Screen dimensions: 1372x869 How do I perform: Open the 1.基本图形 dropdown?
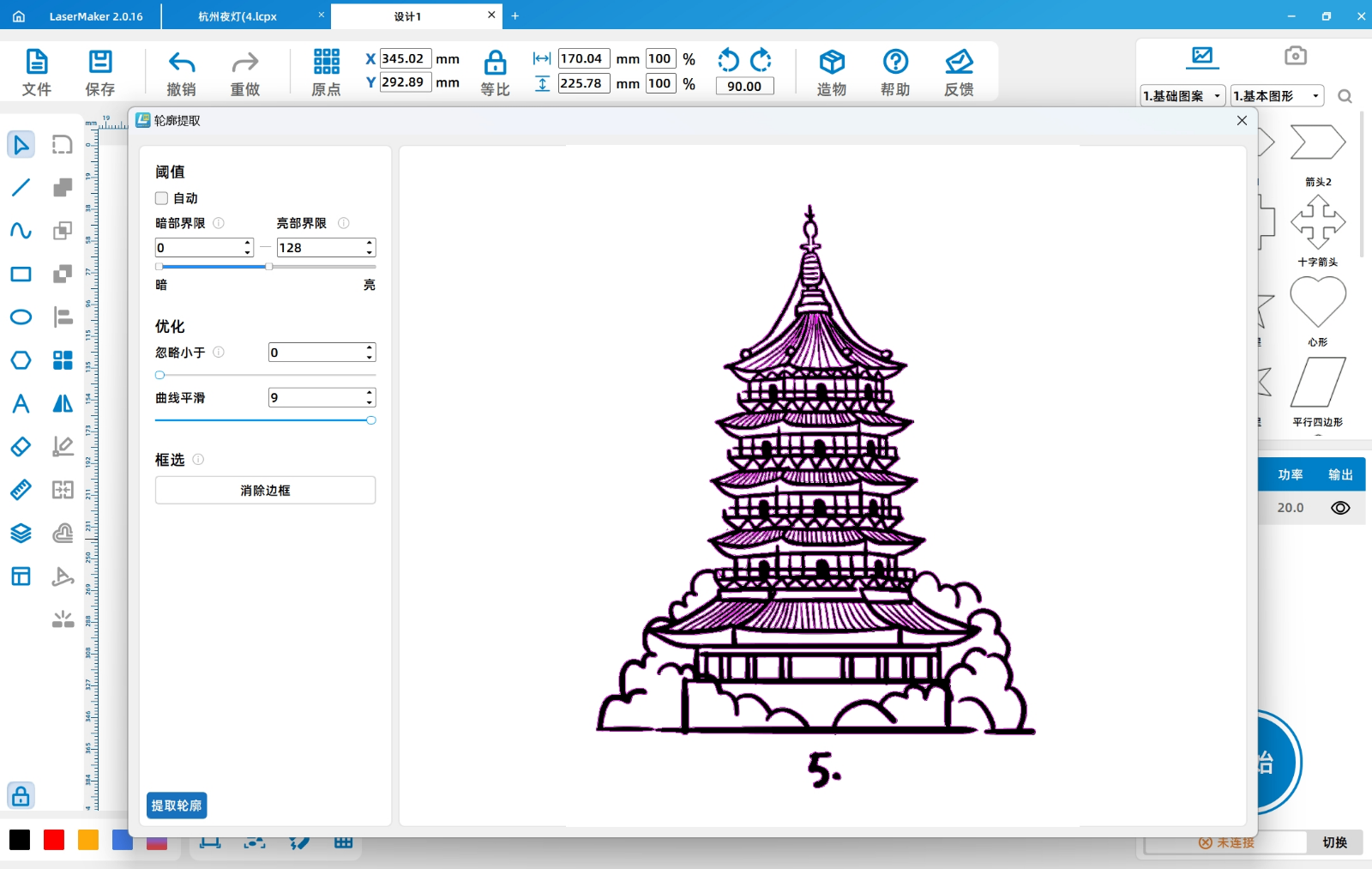pyautogui.click(x=1276, y=96)
